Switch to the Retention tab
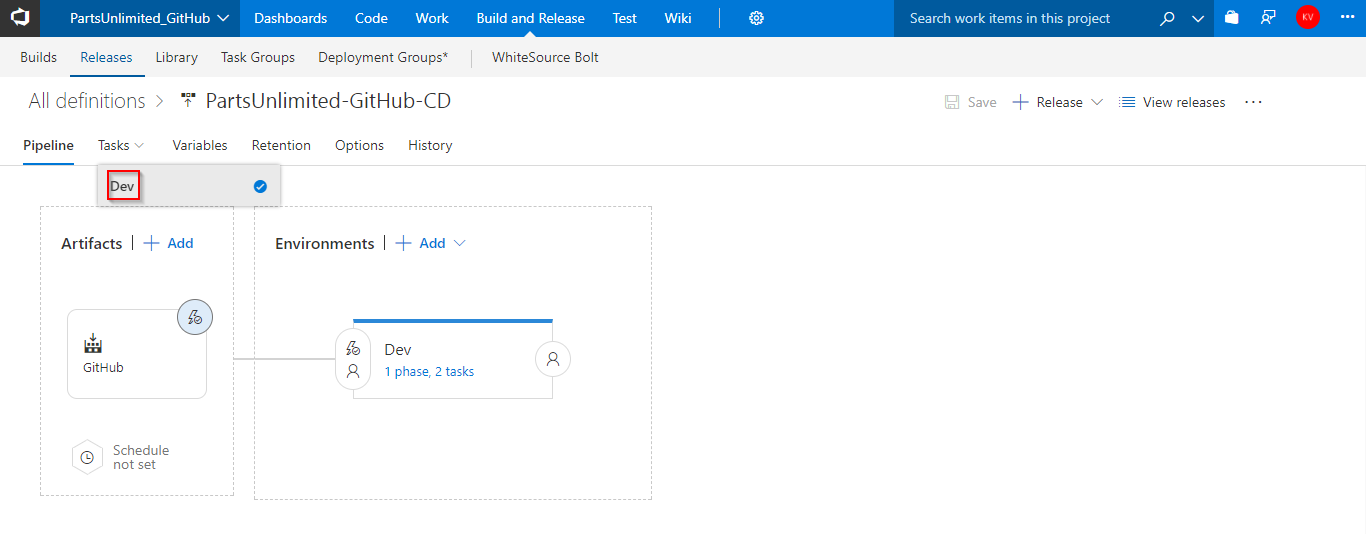 281,145
